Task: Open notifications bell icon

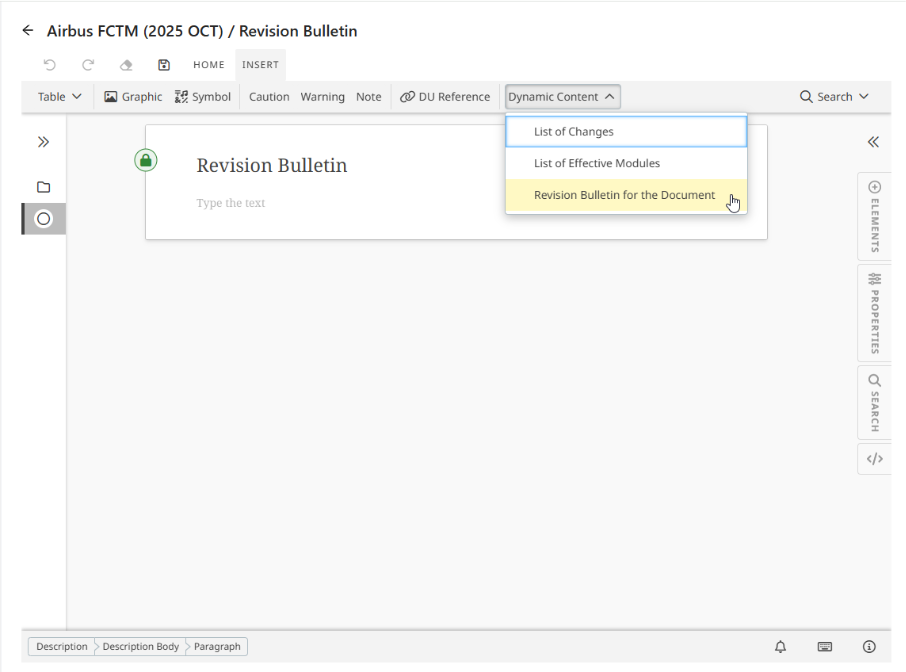Action: (x=780, y=647)
